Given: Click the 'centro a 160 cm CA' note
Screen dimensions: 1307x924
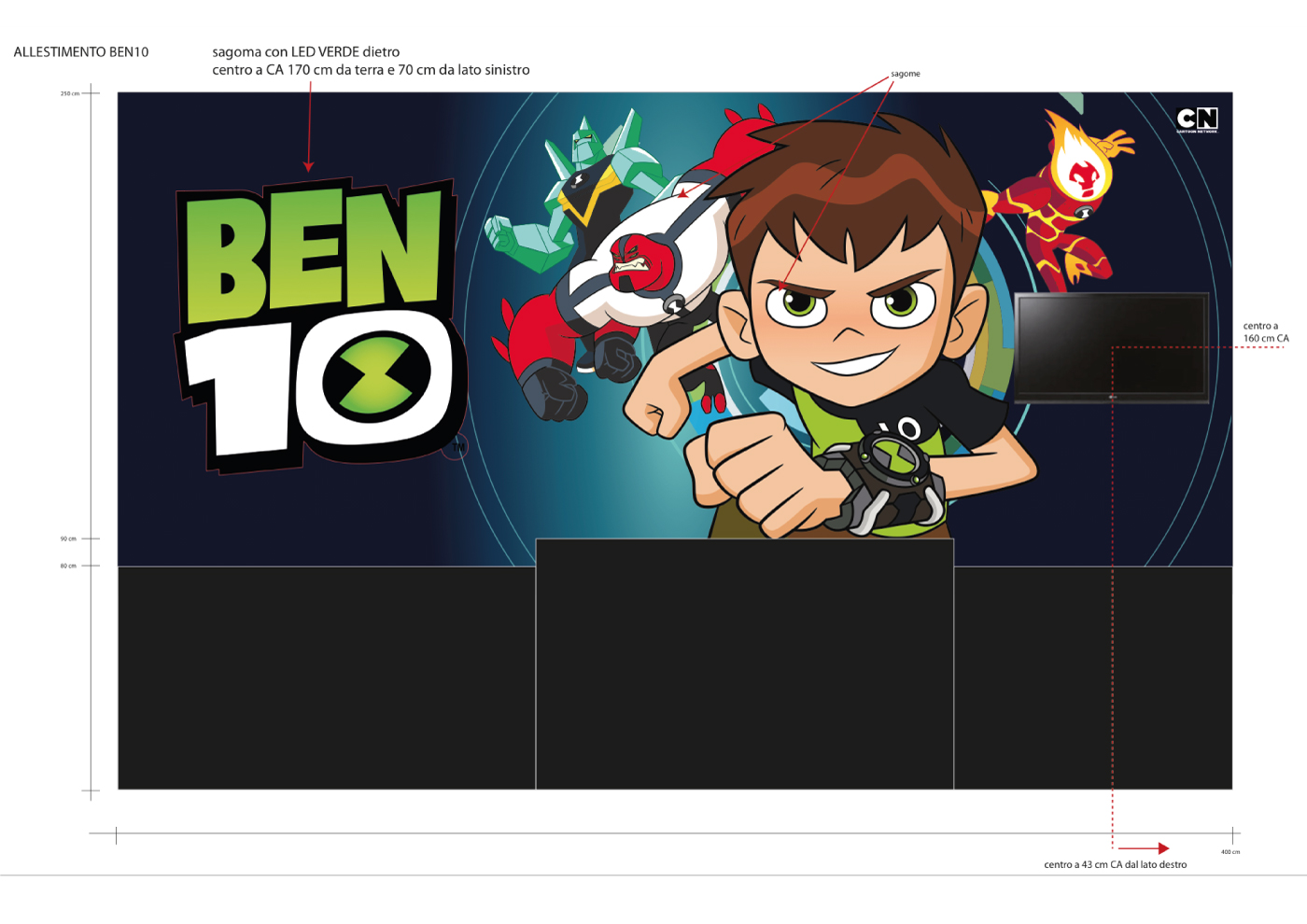Looking at the screenshot, I should point(1266,332).
